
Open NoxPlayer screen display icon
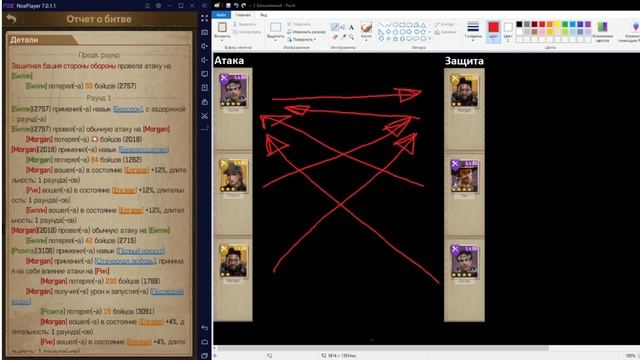tap(204, 74)
